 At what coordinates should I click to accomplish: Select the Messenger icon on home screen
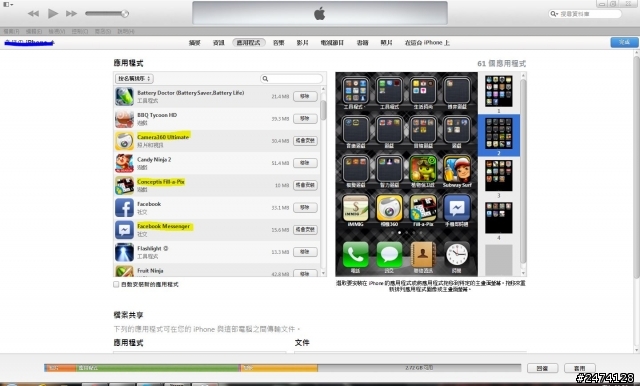tap(457, 208)
